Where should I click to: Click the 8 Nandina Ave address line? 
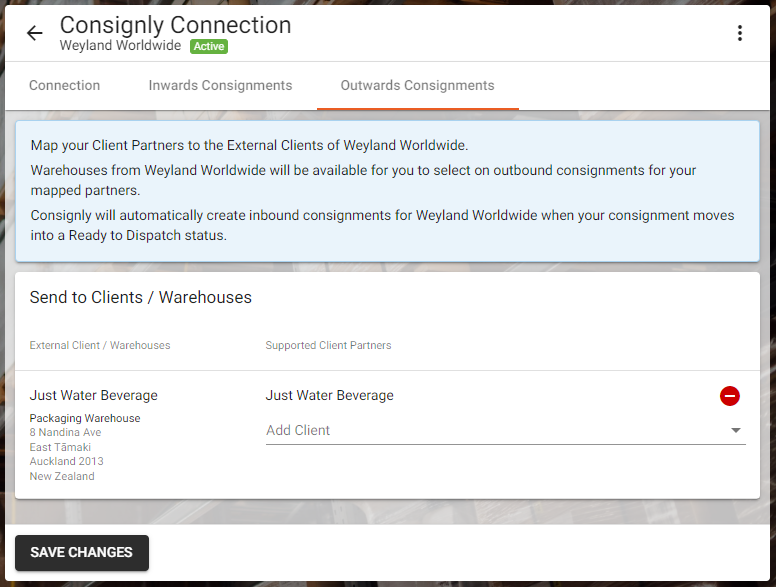65,433
